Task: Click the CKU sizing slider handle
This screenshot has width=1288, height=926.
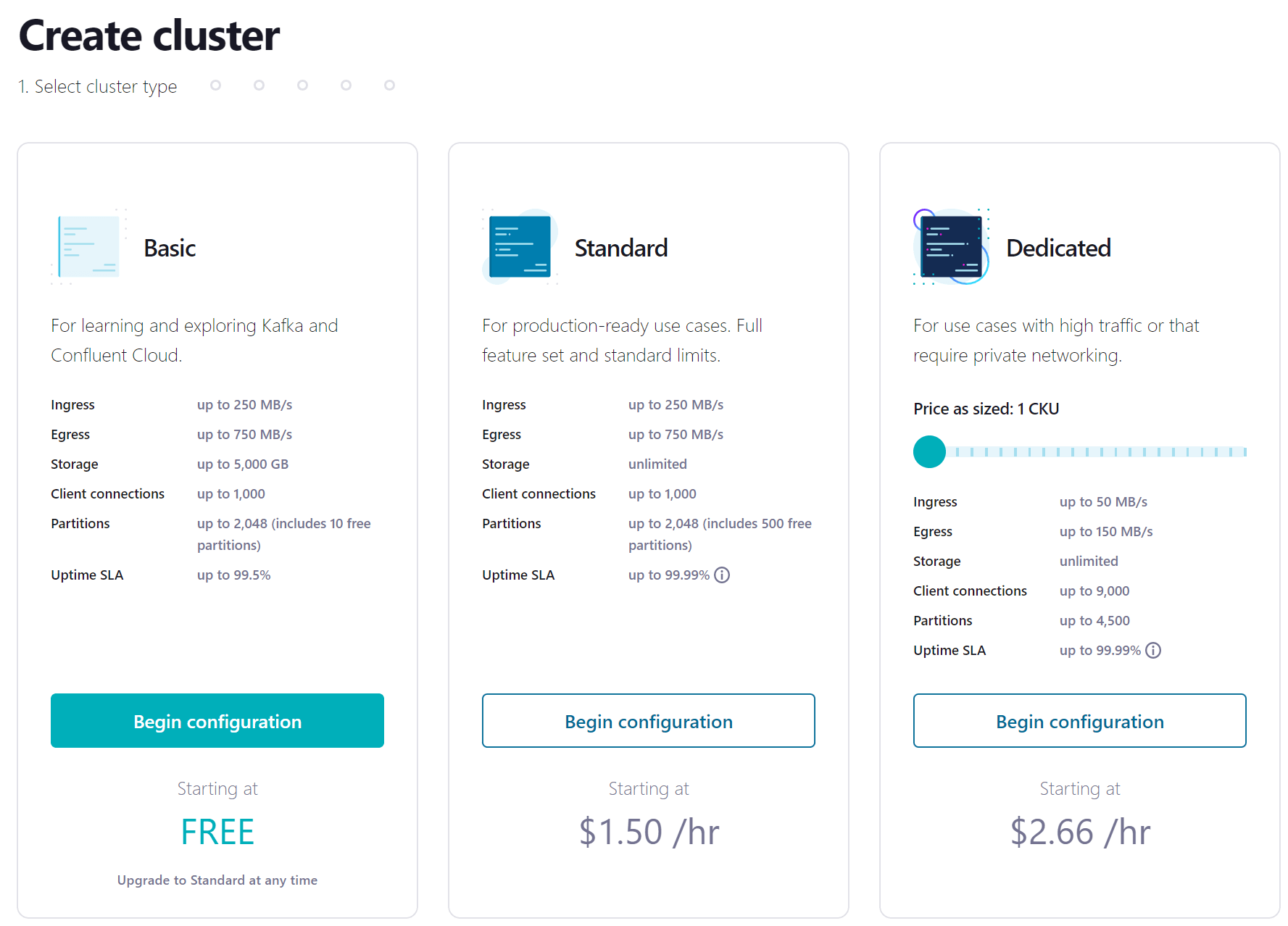Action: click(x=929, y=451)
